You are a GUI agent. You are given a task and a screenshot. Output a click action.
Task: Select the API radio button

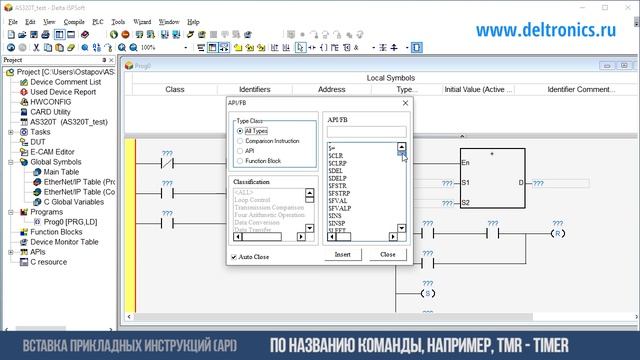click(x=240, y=151)
